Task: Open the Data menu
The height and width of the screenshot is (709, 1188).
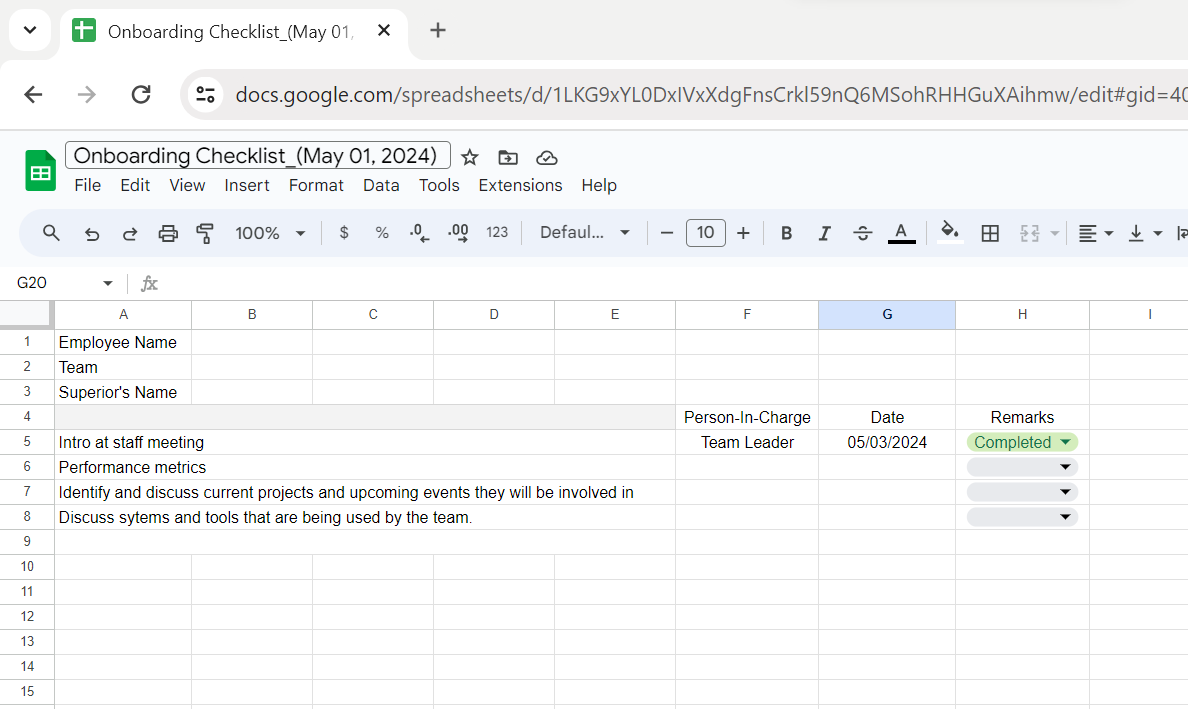Action: [381, 186]
